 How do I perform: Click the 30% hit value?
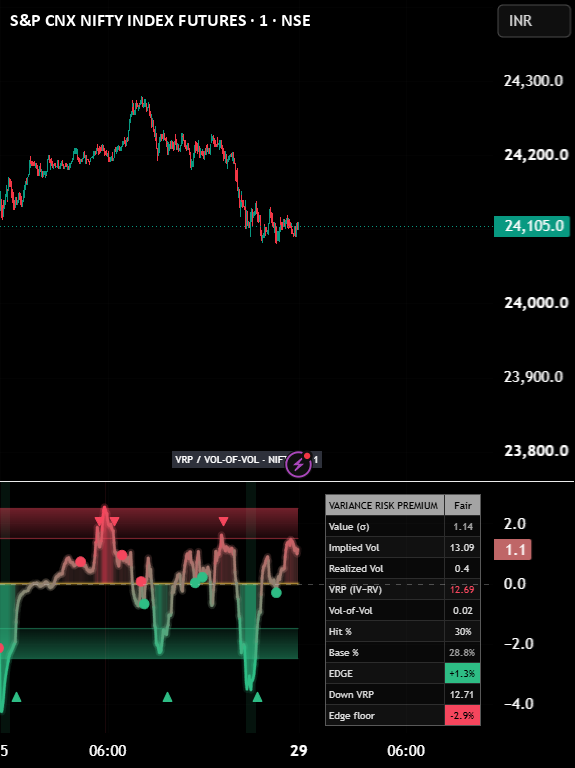pos(462,632)
